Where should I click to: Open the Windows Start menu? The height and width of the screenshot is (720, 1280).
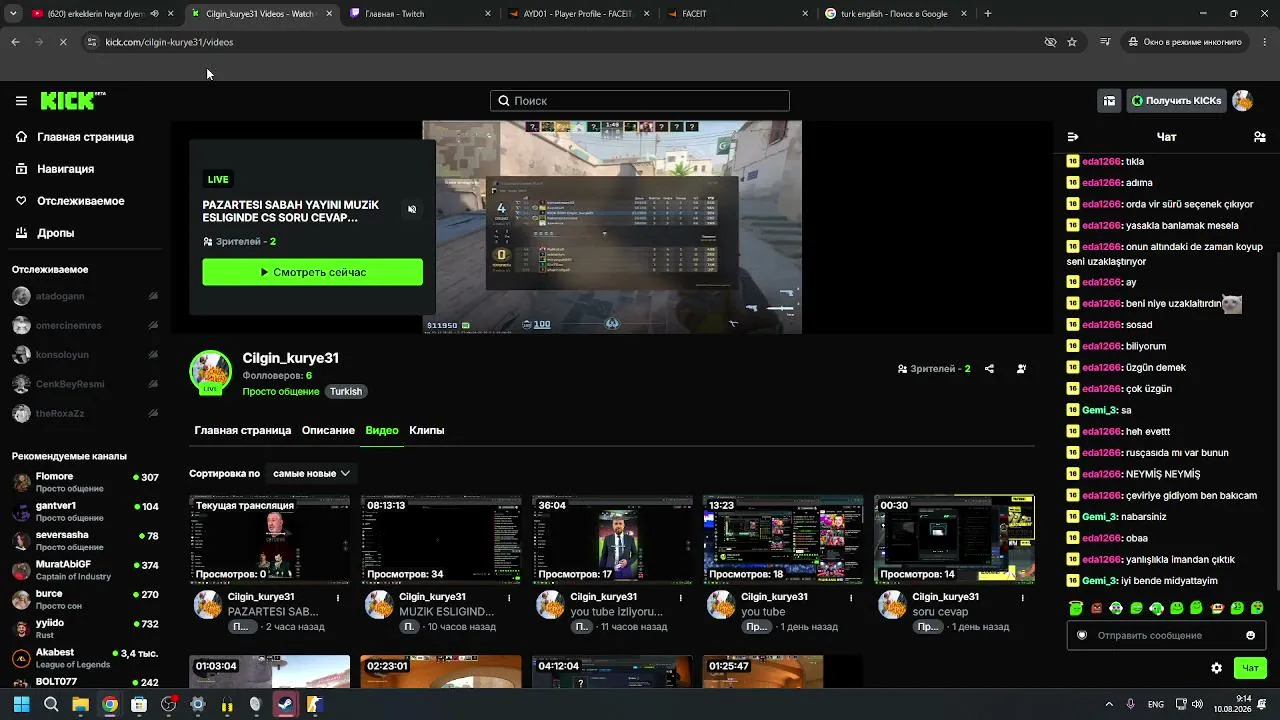pos(21,704)
